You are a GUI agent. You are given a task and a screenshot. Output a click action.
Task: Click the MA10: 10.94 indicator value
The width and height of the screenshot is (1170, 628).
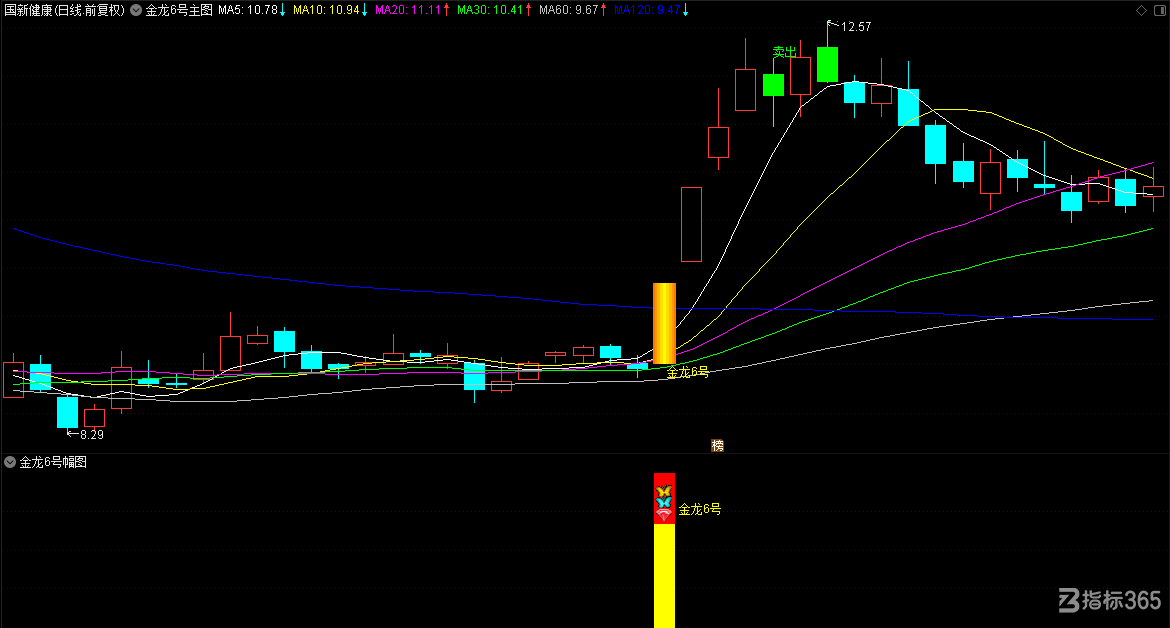326,10
